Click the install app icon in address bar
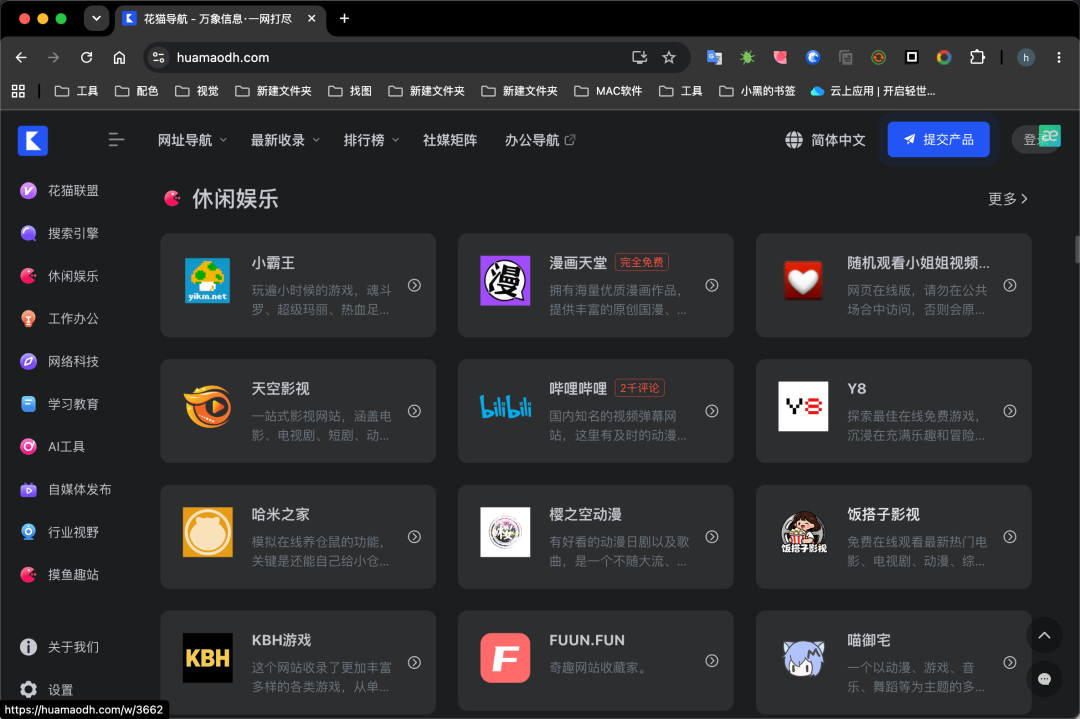Image resolution: width=1080 pixels, height=719 pixels. [x=639, y=57]
